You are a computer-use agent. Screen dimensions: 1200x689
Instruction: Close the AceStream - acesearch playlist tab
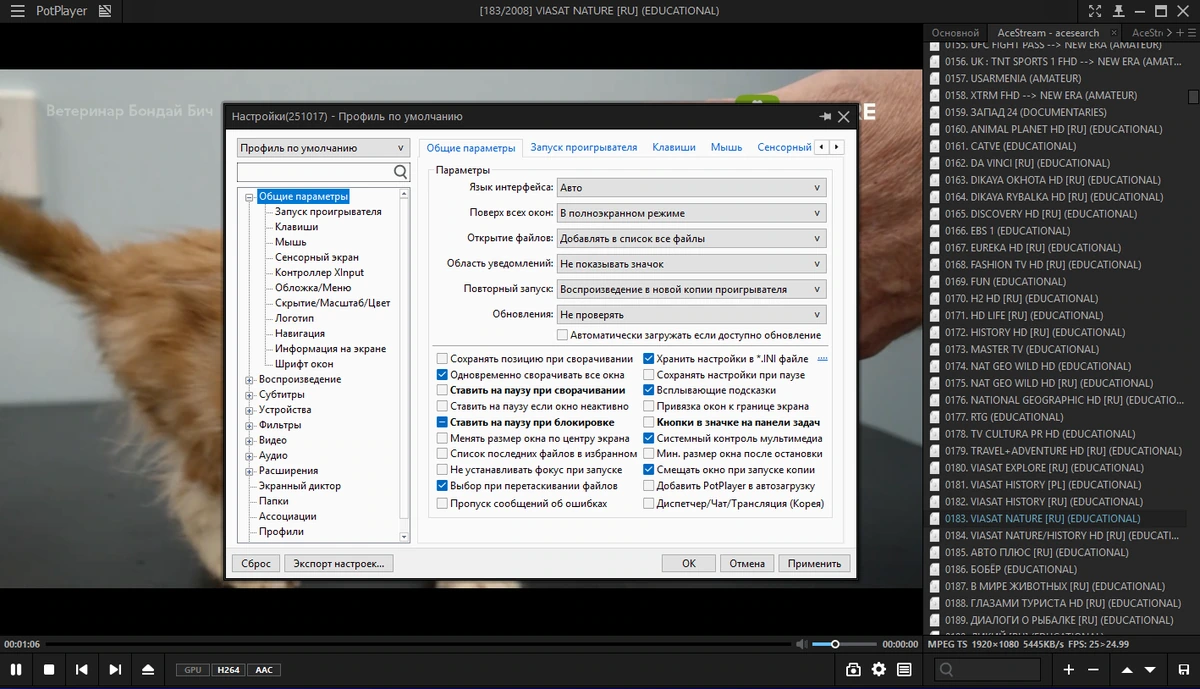[x=1115, y=33]
